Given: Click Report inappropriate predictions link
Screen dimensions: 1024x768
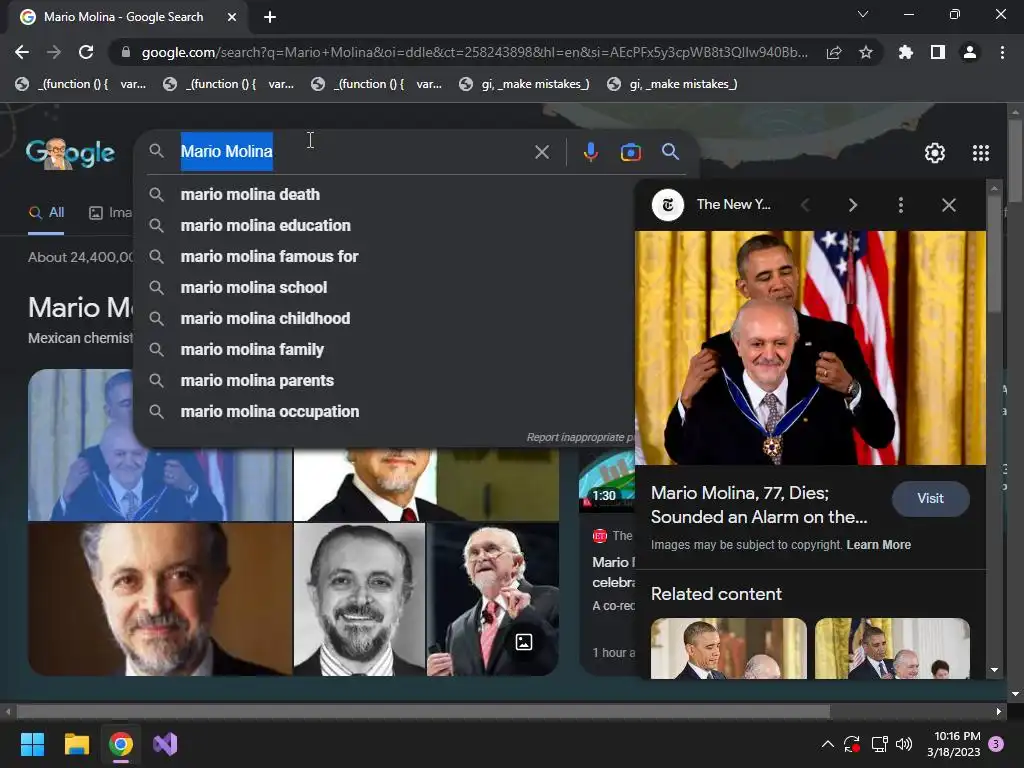Looking at the screenshot, I should 581,437.
